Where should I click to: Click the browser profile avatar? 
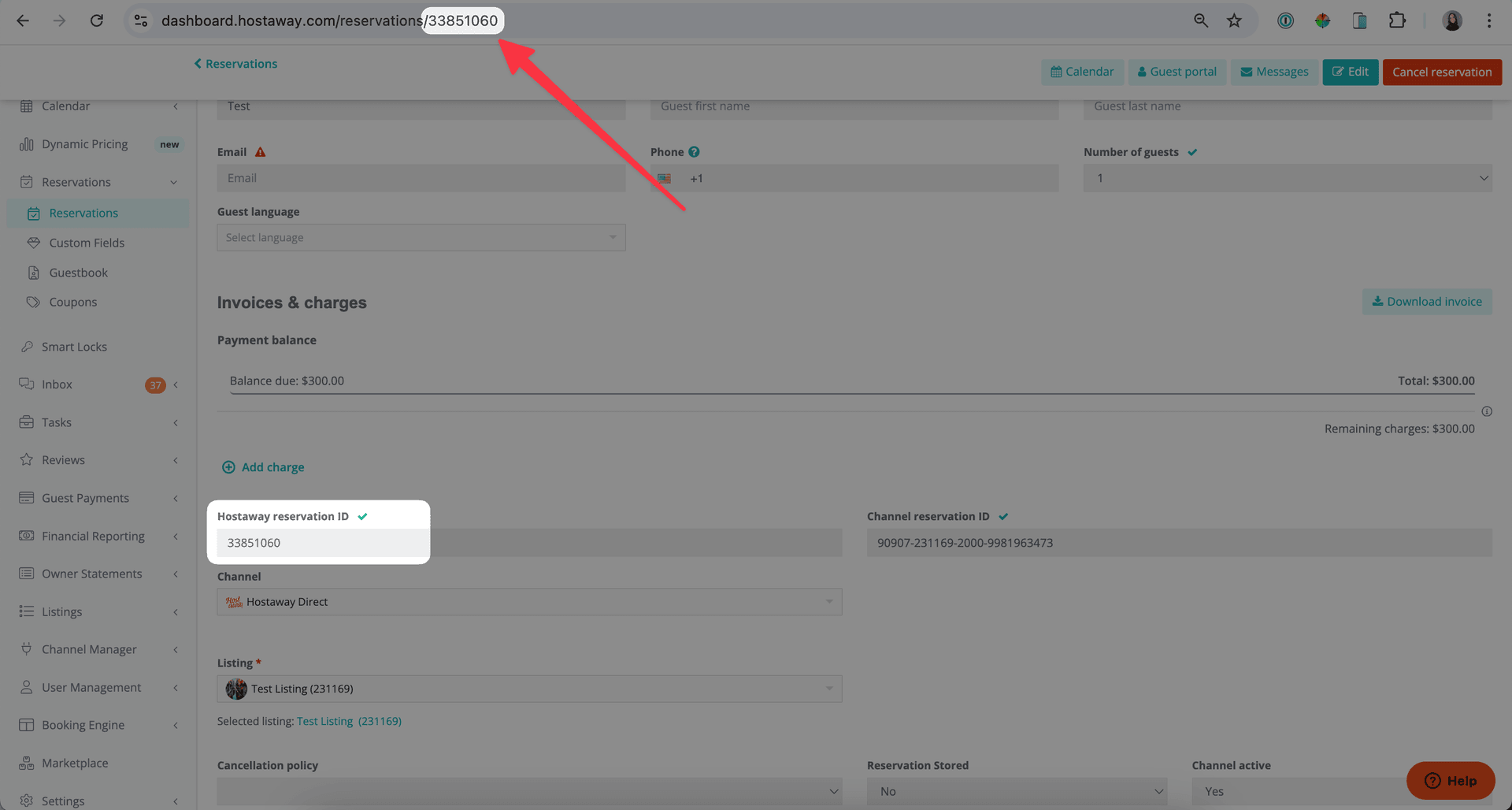tap(1452, 20)
